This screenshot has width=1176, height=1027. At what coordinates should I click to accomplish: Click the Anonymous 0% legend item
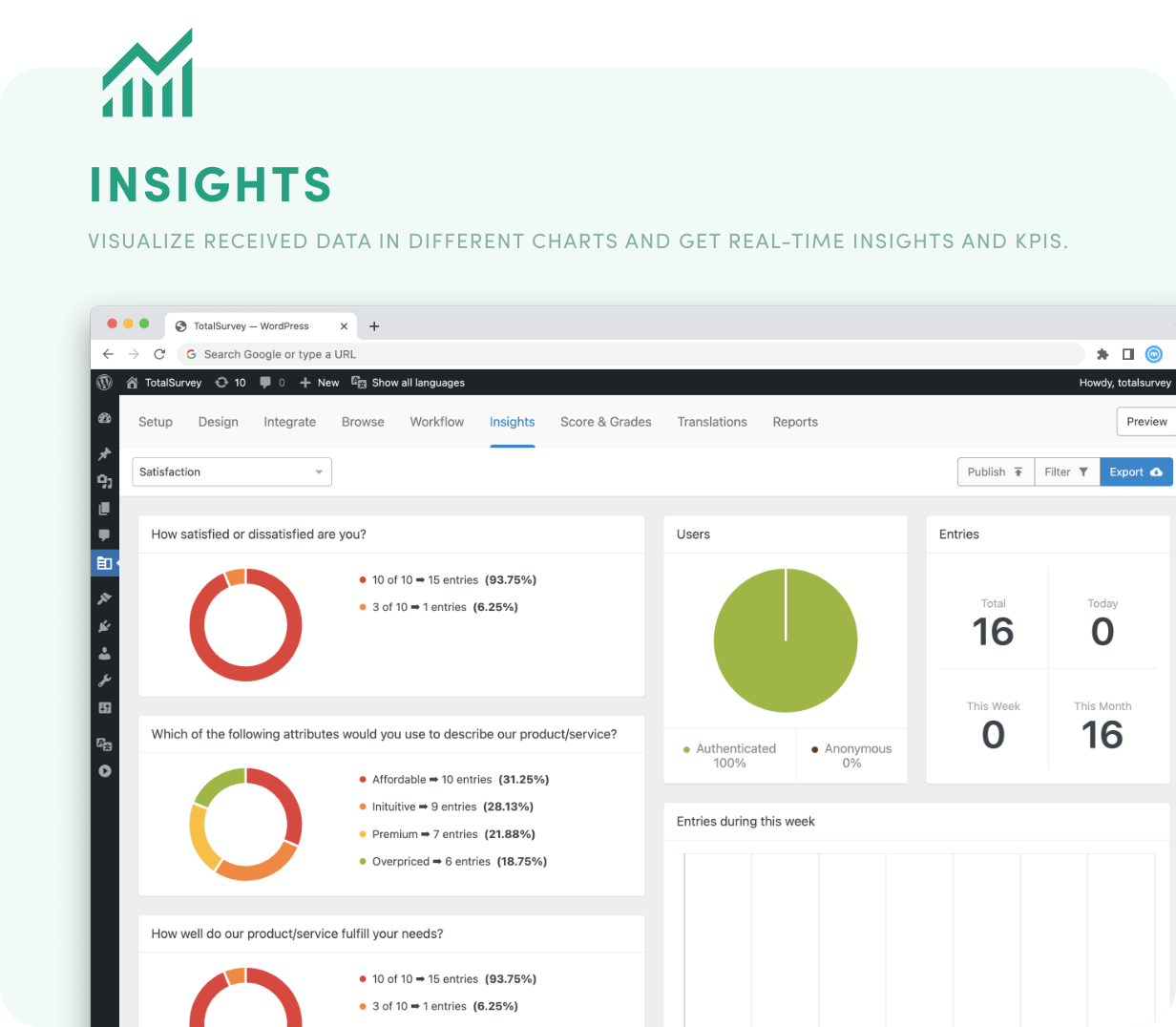point(851,756)
